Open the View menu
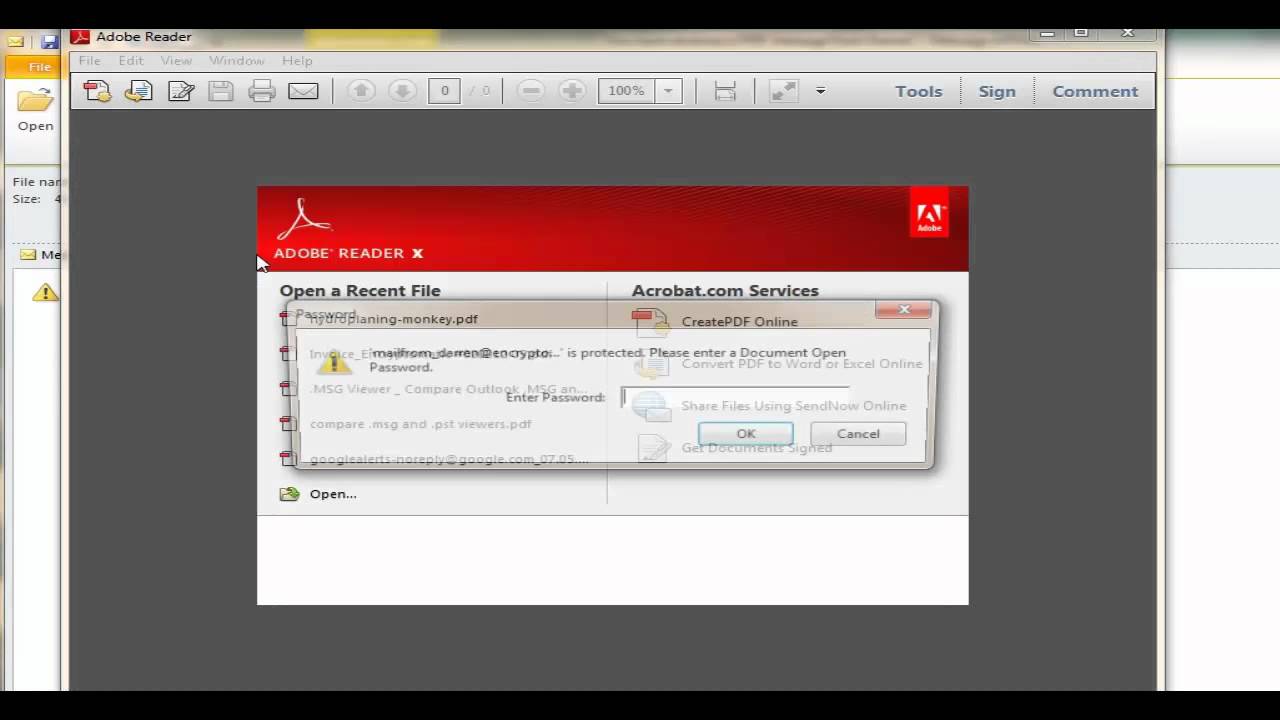This screenshot has height=720, width=1280. click(176, 61)
